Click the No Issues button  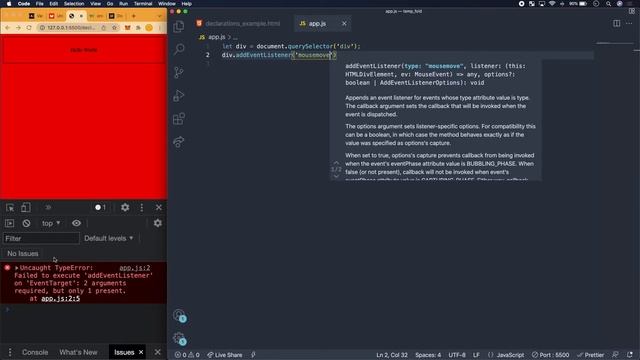(x=23, y=253)
